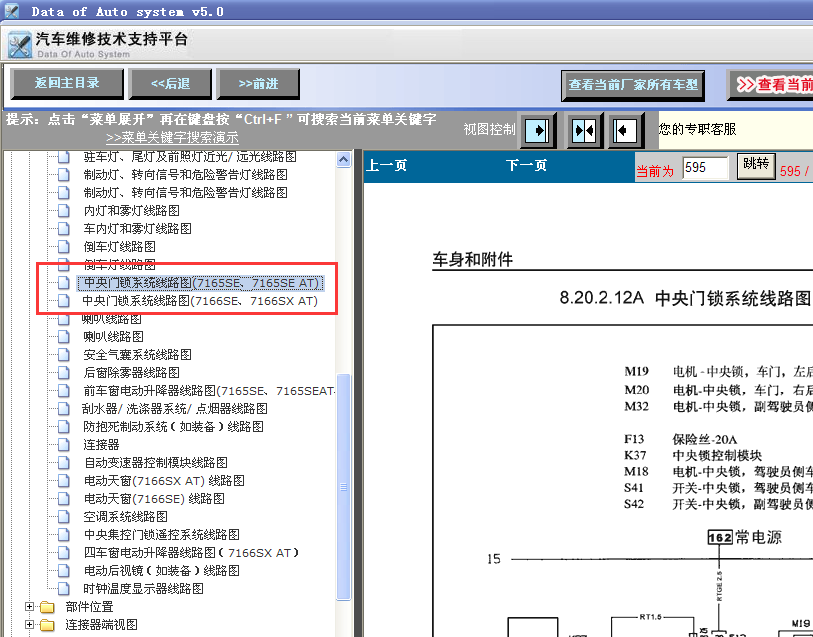Go to 上一页 previous page
The width and height of the screenshot is (813, 637).
coord(386,165)
